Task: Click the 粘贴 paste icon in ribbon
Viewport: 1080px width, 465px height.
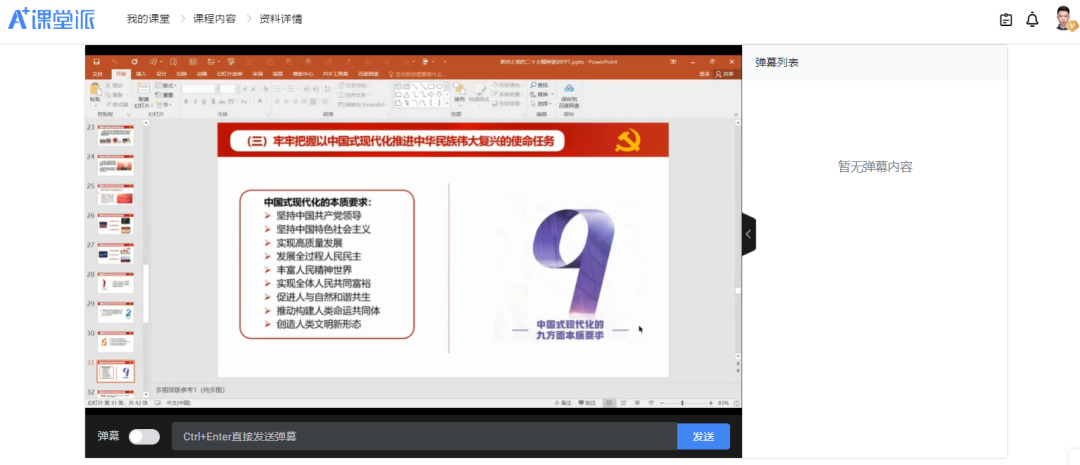Action: 95,92
